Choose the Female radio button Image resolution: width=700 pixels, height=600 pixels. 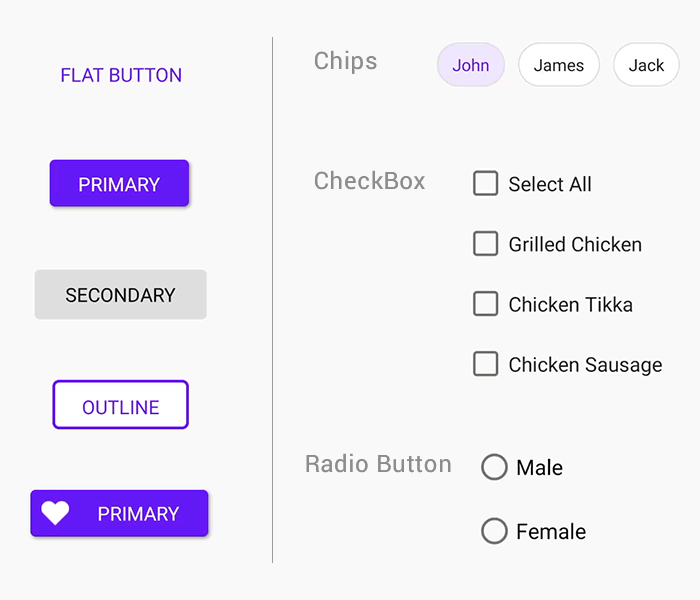pos(494,531)
